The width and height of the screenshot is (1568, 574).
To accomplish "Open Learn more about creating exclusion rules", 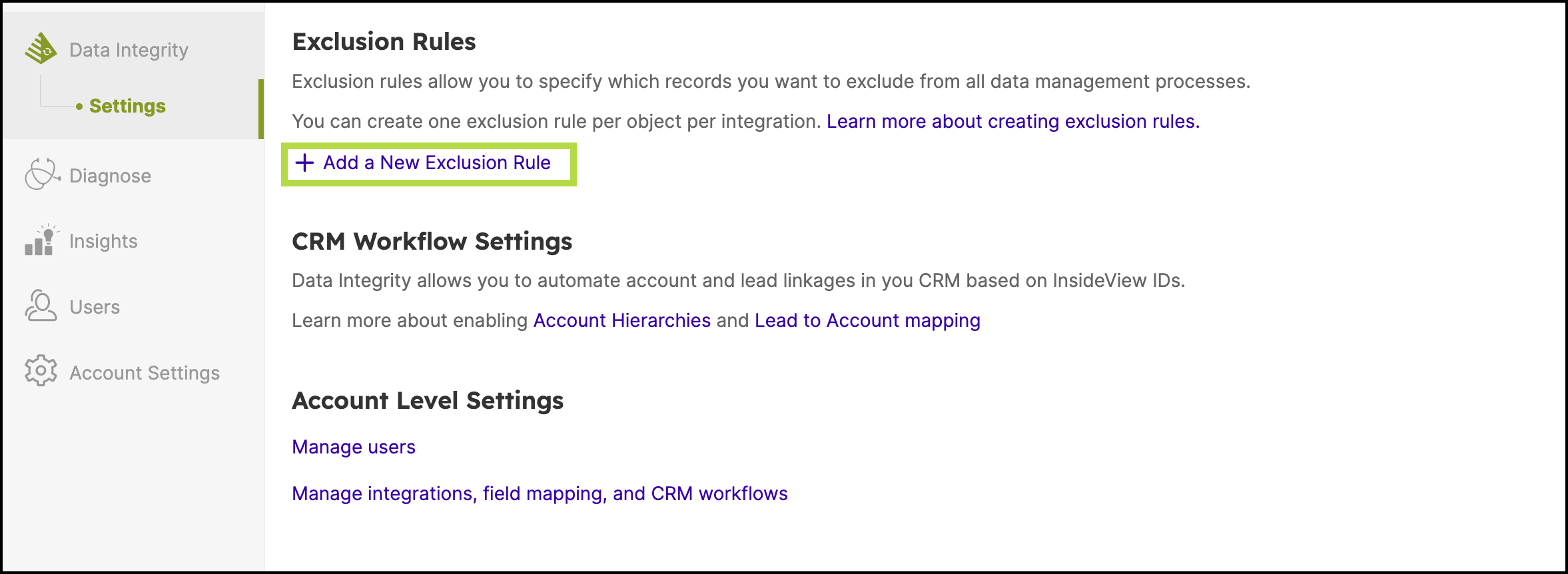I will 1013,121.
